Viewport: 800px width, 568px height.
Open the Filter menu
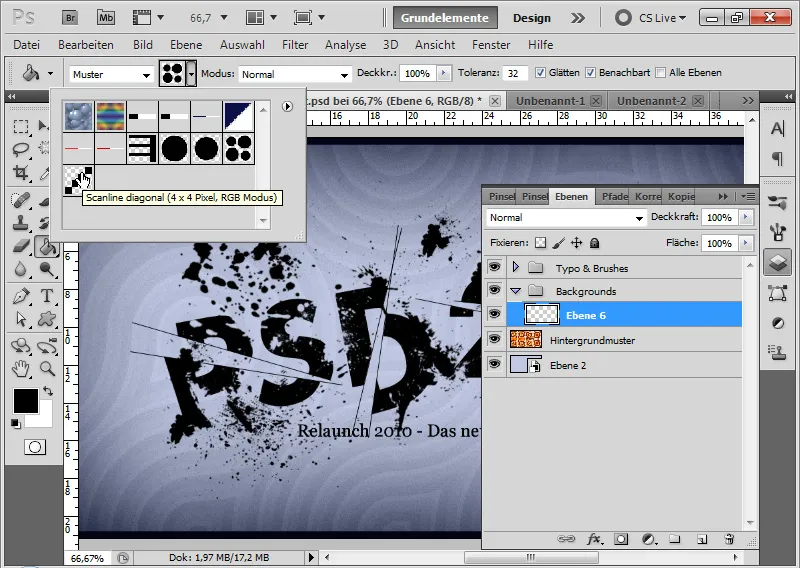(295, 45)
